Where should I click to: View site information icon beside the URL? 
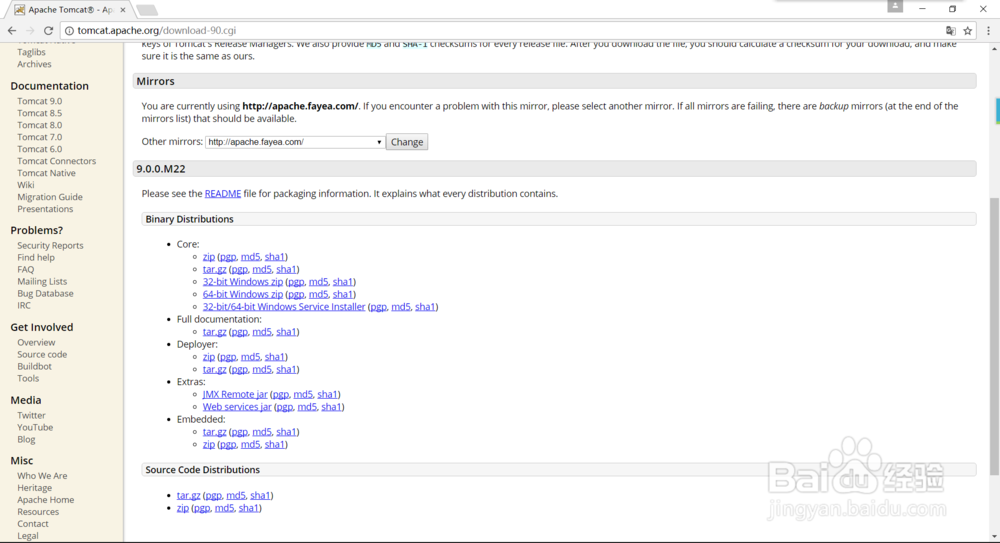[x=70, y=31]
